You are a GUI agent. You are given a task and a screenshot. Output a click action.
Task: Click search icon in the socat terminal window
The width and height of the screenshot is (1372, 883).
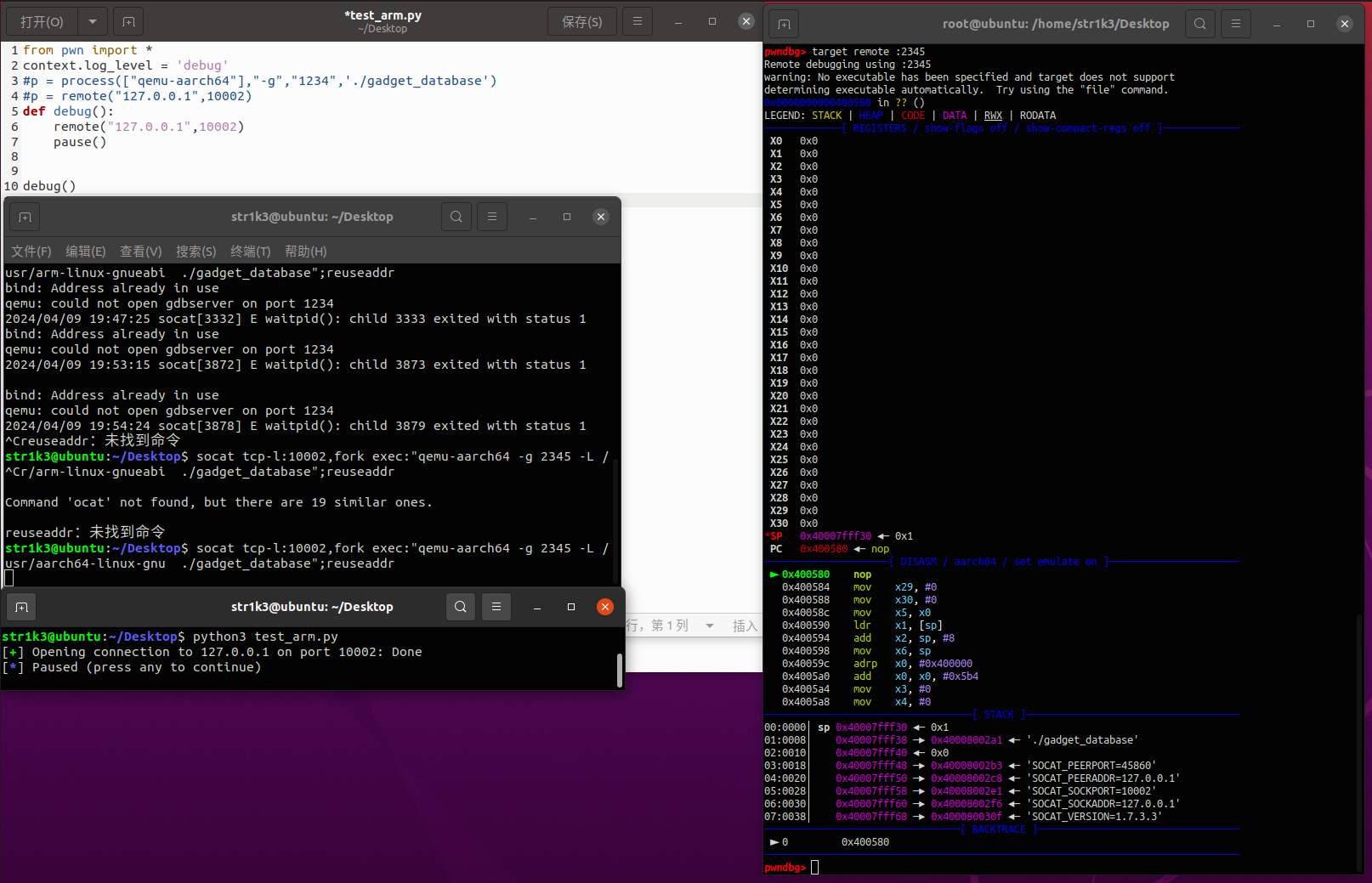(456, 217)
